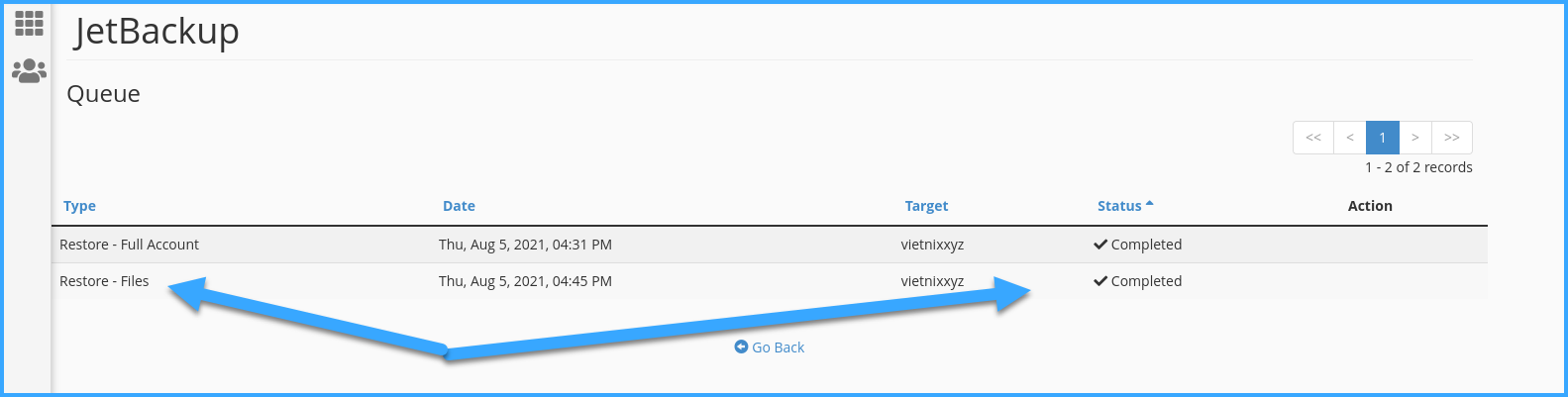Click checkmark icon for Restore - Full Account
The height and width of the screenshot is (397, 1568).
(x=1100, y=245)
